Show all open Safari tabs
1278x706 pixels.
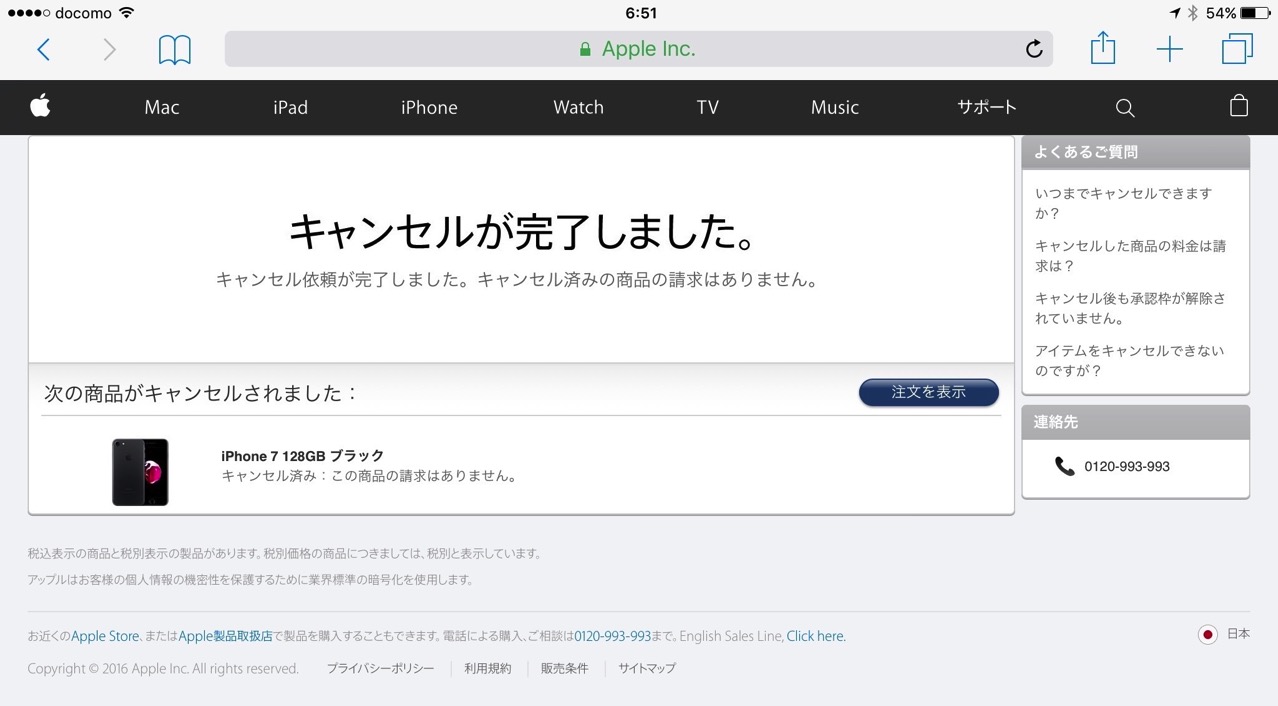(1237, 49)
